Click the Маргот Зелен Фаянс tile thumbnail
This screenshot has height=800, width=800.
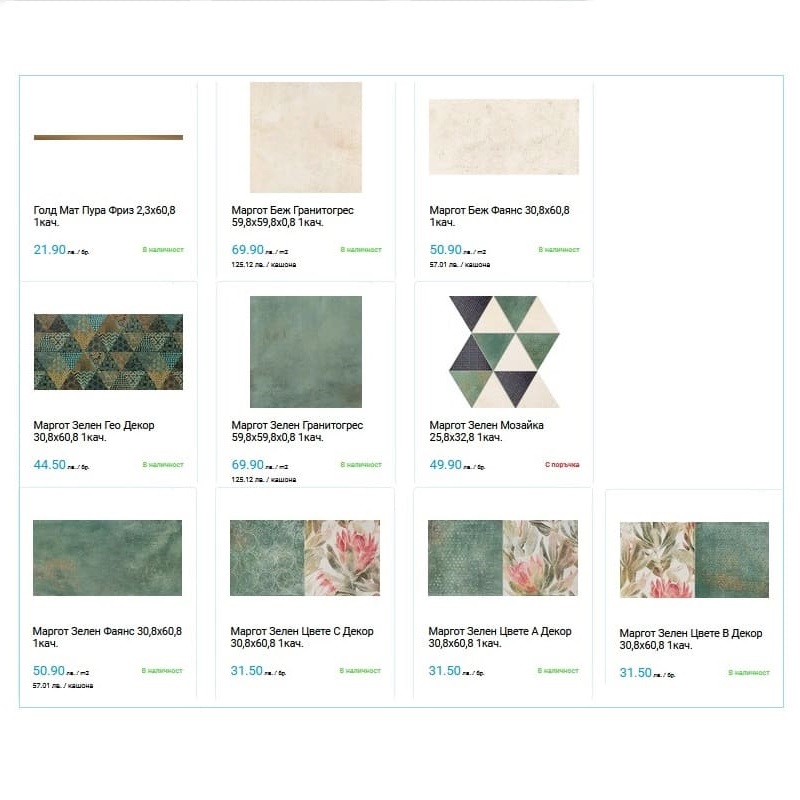click(x=107, y=557)
